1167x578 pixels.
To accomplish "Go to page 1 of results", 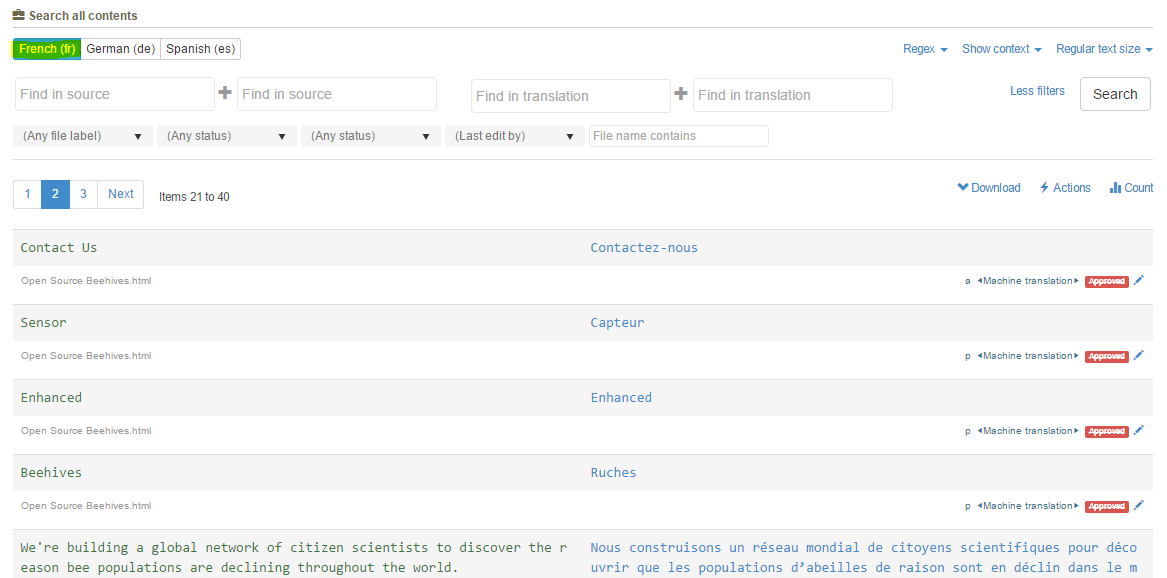I will tap(27, 194).
